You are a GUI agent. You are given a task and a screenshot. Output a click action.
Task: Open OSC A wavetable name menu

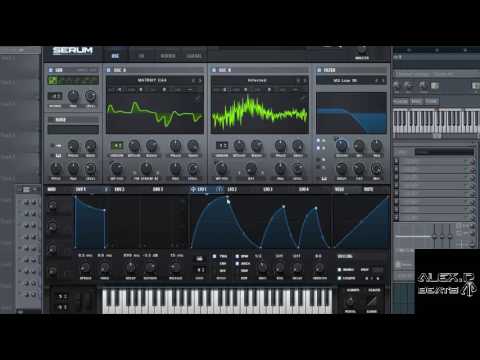click(152, 80)
